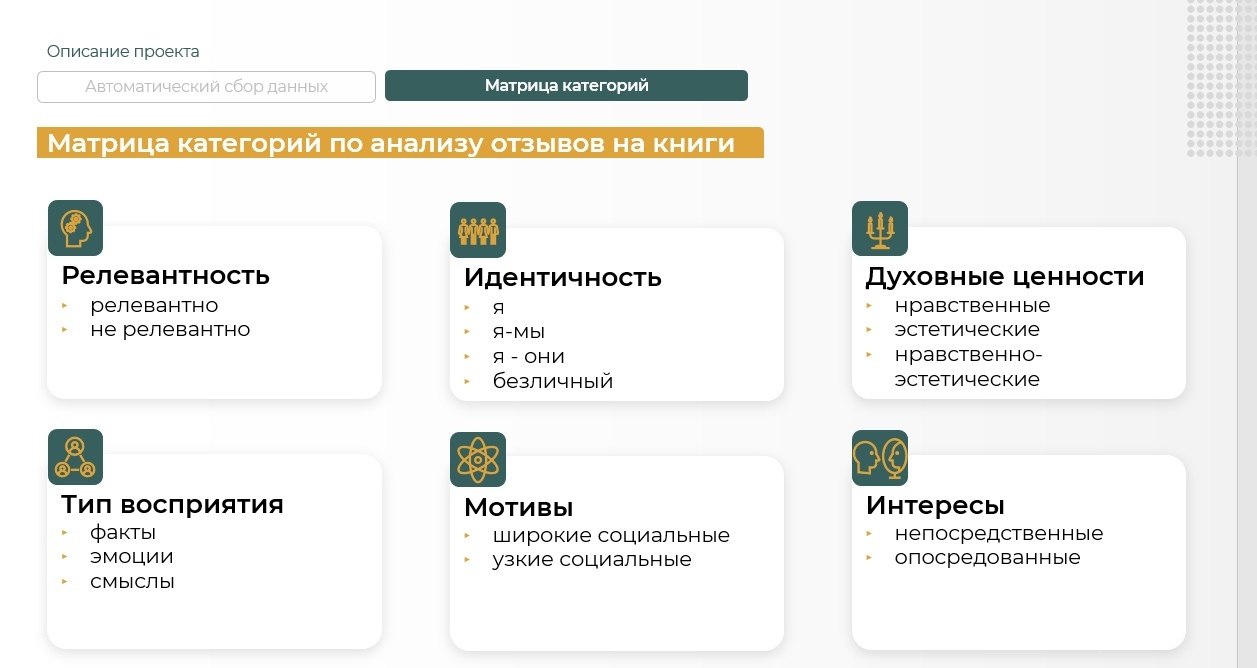1257x668 pixels.
Task: Click the 'эмоции' list item
Action: coord(132,557)
